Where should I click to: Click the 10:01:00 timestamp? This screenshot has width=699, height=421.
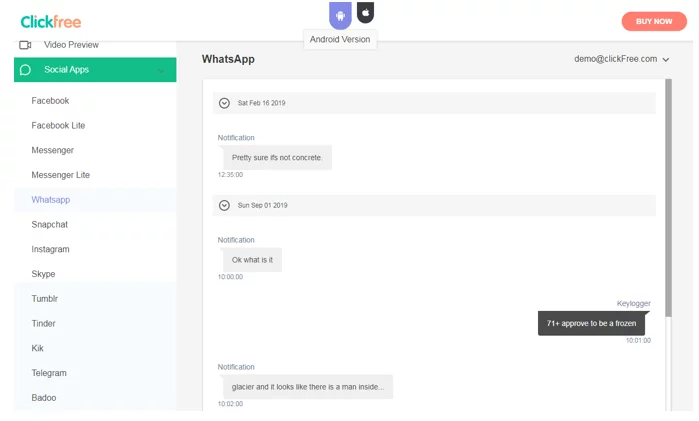638,340
